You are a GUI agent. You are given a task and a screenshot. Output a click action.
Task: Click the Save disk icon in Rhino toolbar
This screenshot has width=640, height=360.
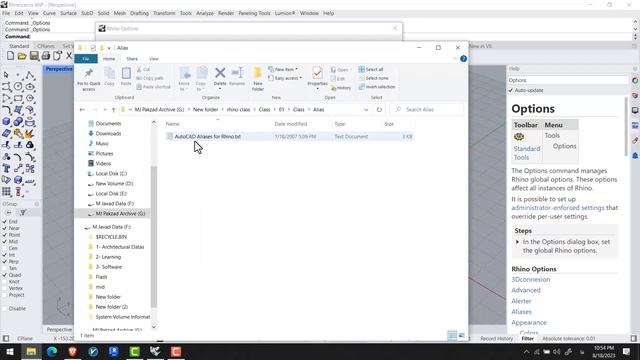34,56
